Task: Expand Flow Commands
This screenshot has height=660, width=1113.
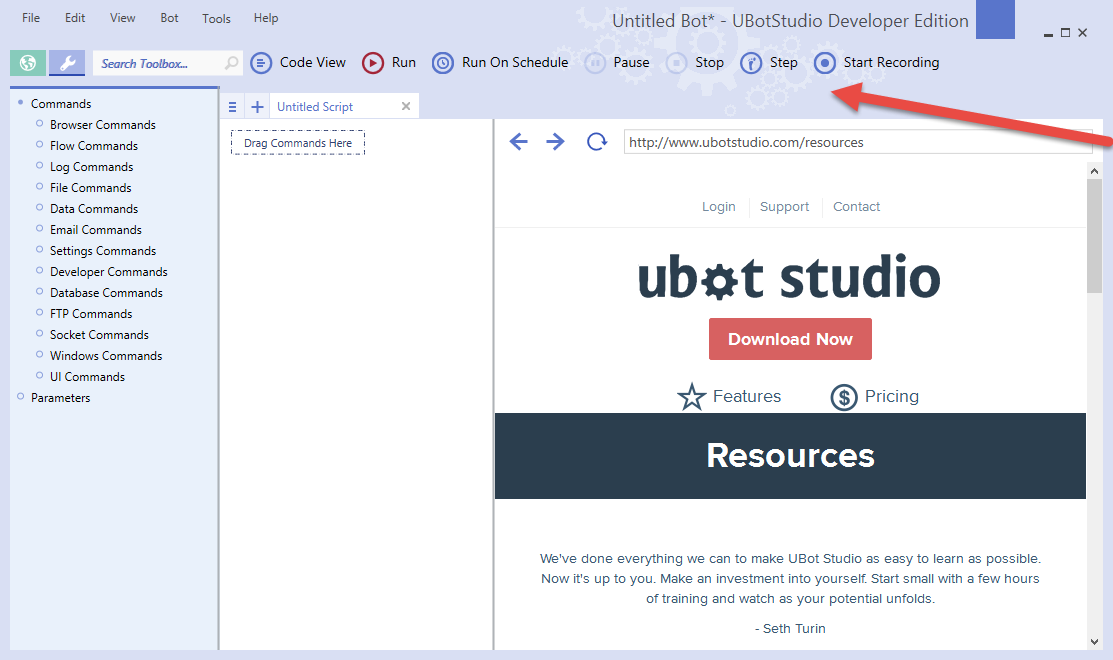Action: pyautogui.click(x=40, y=144)
